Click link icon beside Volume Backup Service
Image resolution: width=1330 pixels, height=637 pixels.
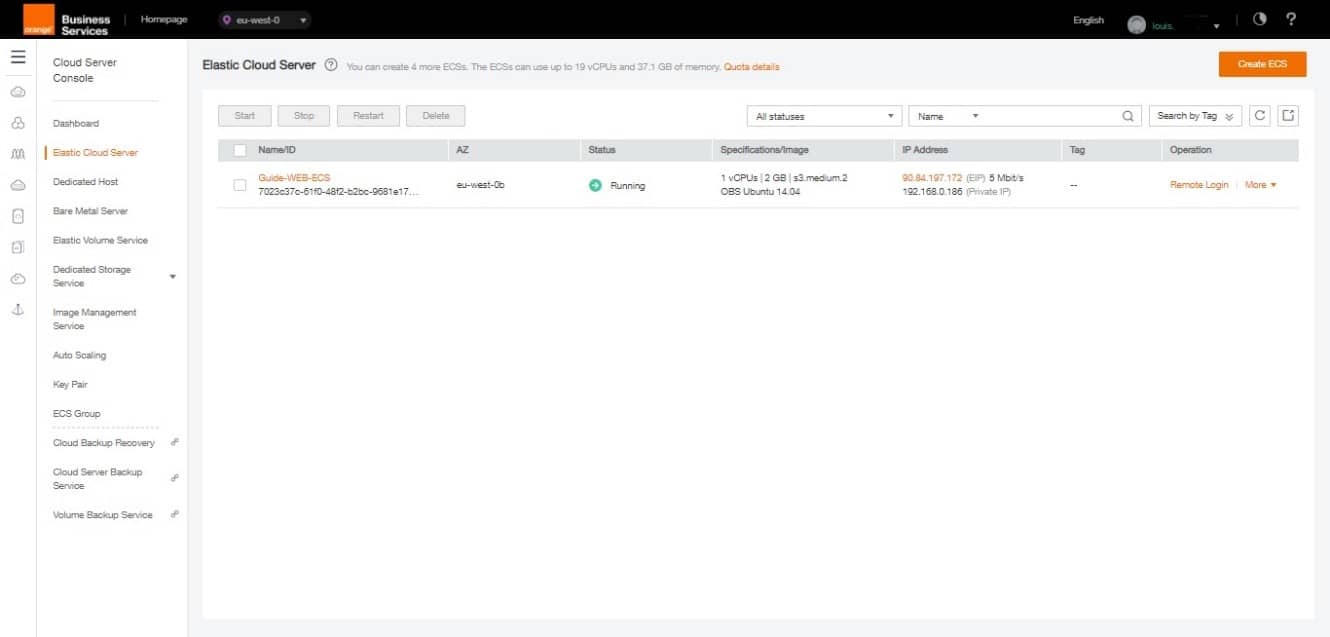coord(175,514)
